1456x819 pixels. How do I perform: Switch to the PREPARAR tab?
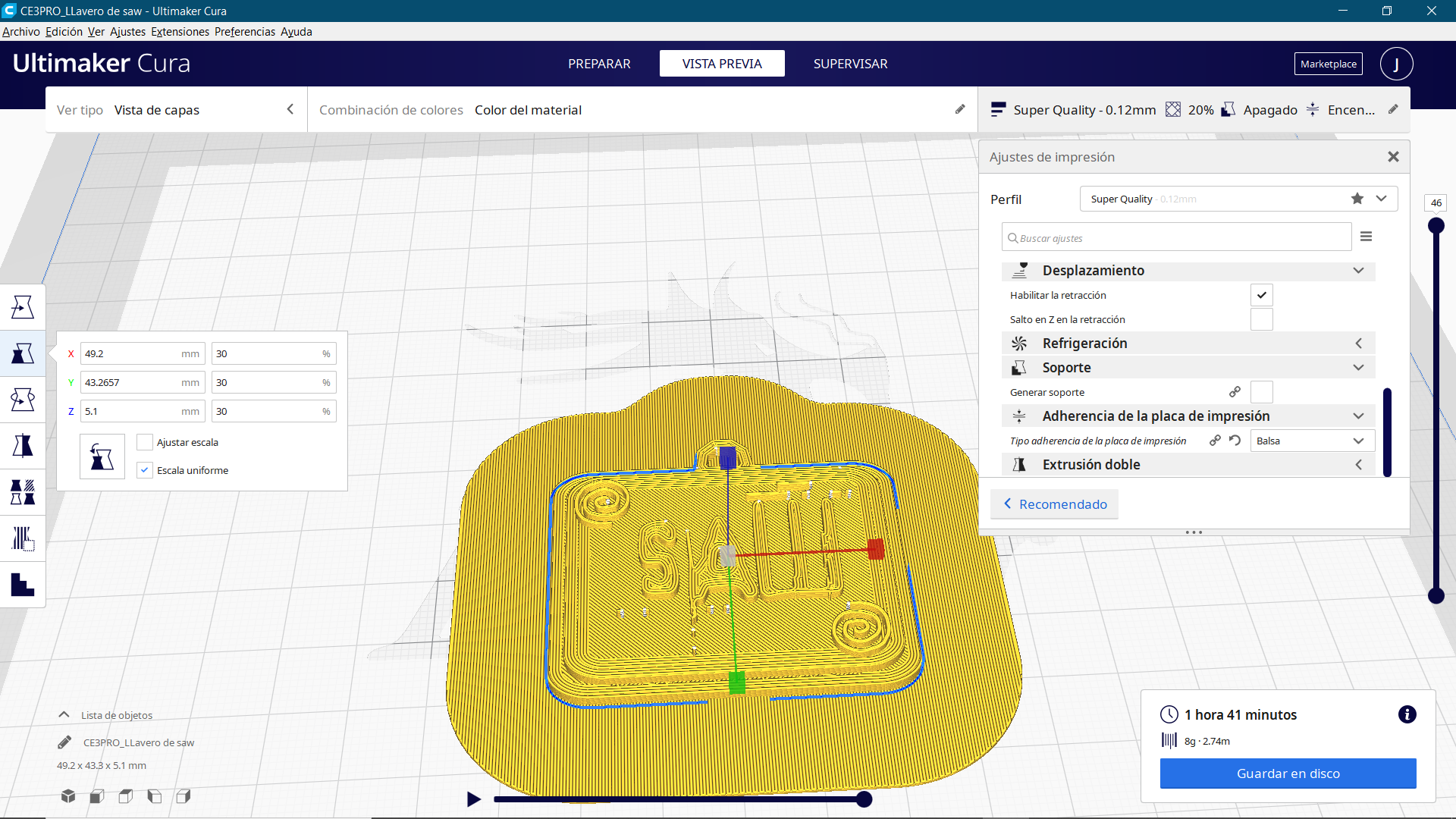point(599,64)
